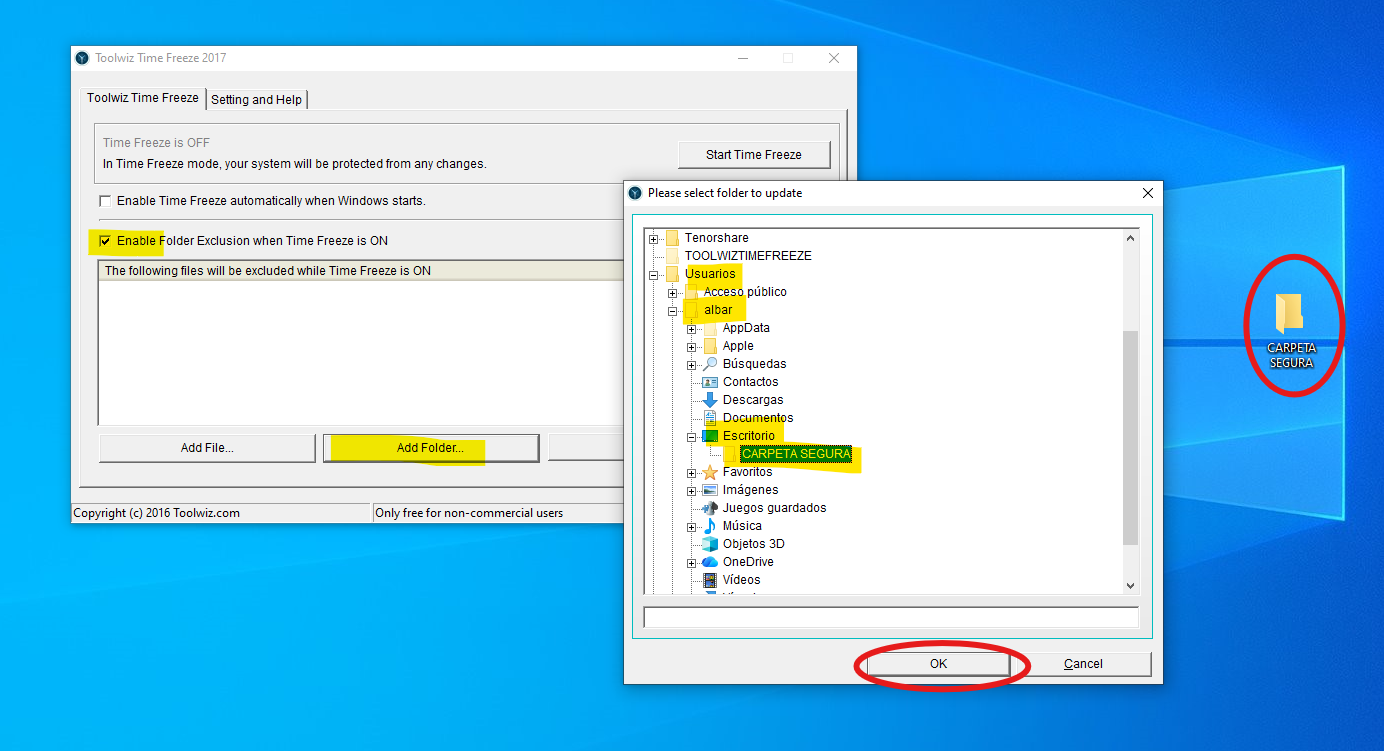Switch to Setting and Help tab

(x=256, y=100)
